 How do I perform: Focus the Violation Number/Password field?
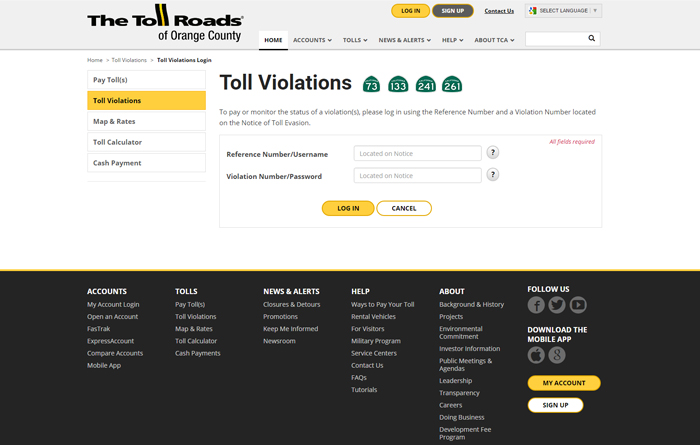[x=417, y=175]
